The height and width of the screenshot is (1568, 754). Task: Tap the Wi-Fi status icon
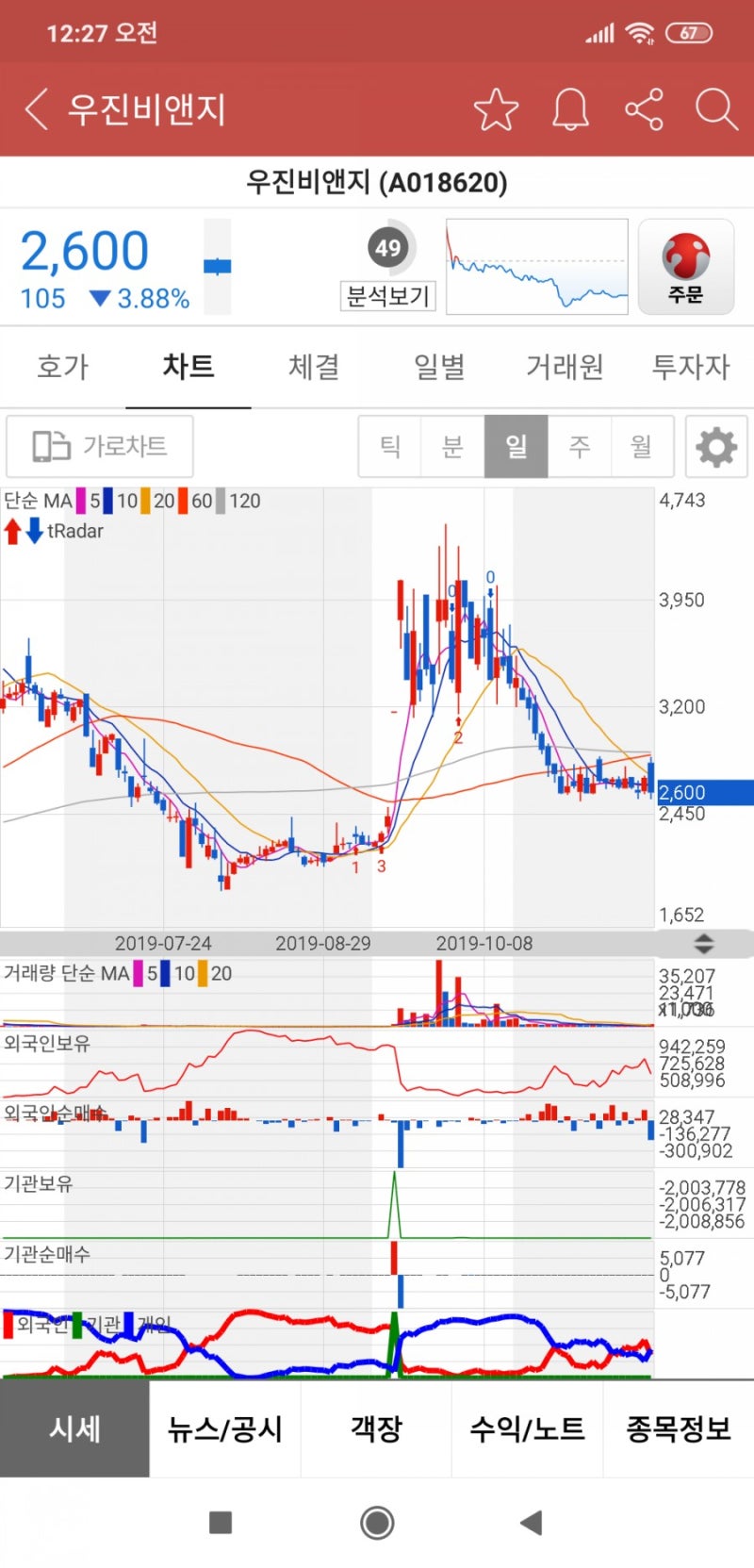click(x=640, y=33)
